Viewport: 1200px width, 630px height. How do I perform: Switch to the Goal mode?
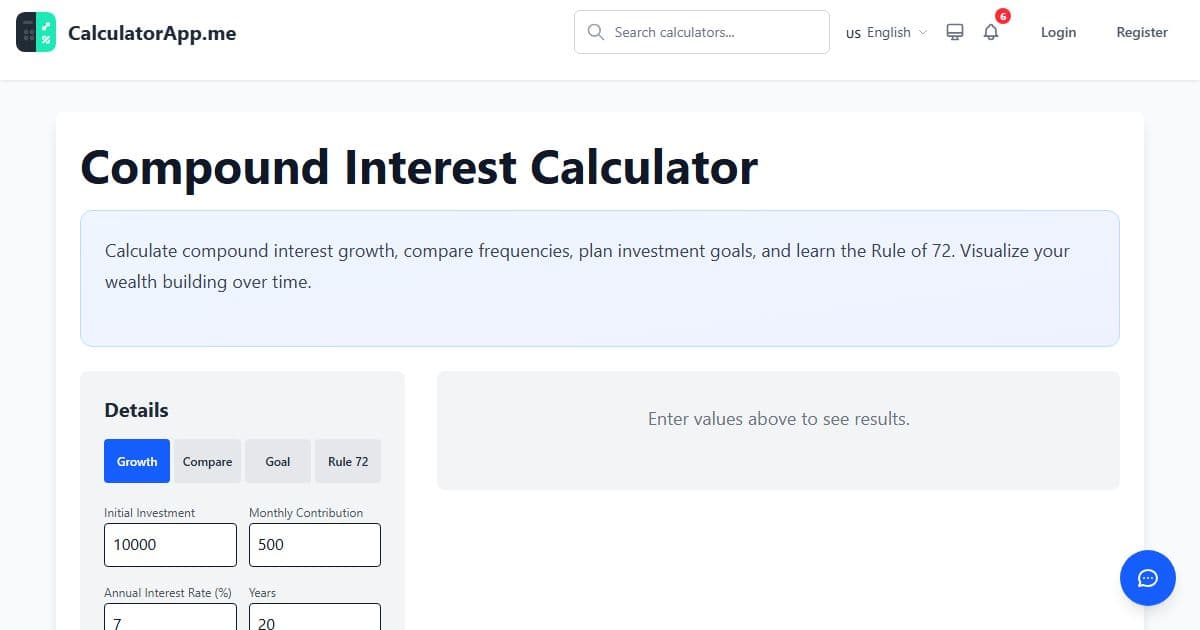[x=277, y=461]
